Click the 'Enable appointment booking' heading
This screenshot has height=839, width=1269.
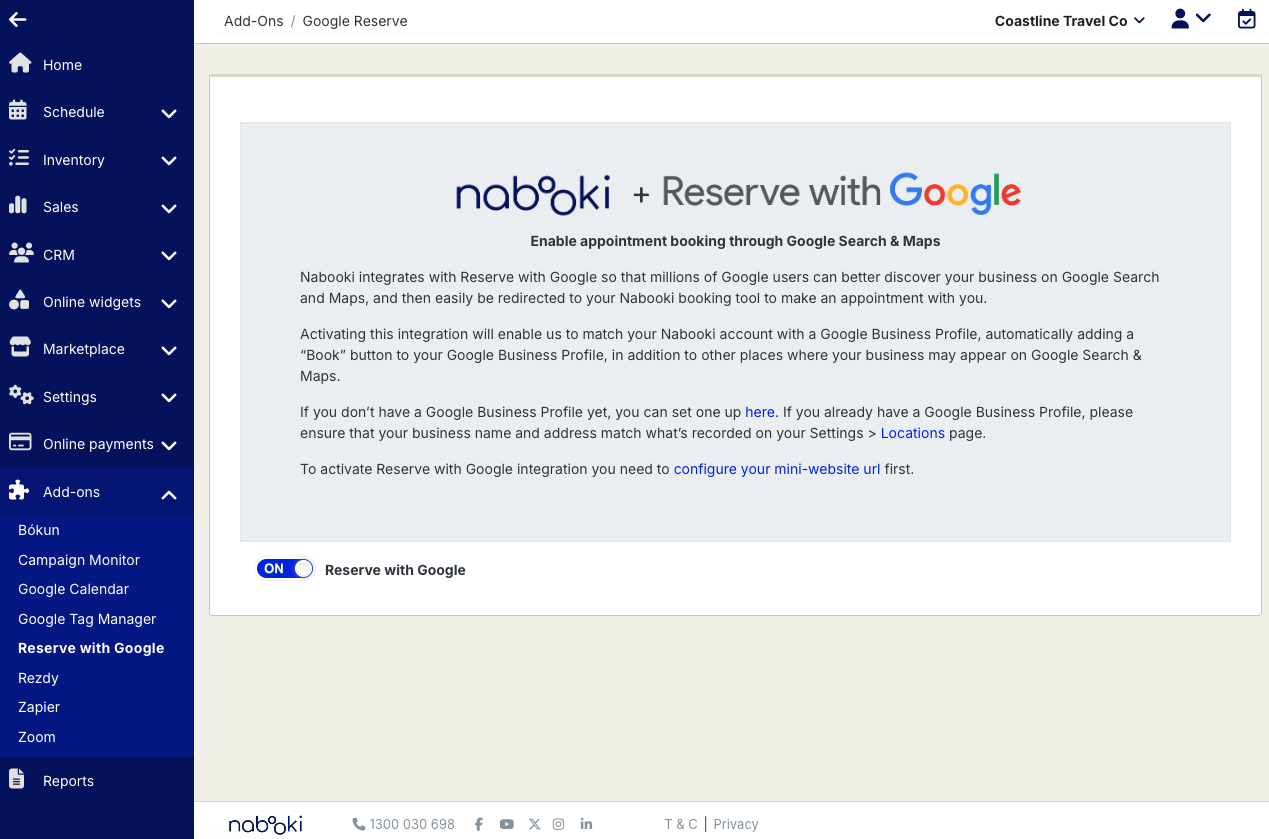tap(735, 241)
